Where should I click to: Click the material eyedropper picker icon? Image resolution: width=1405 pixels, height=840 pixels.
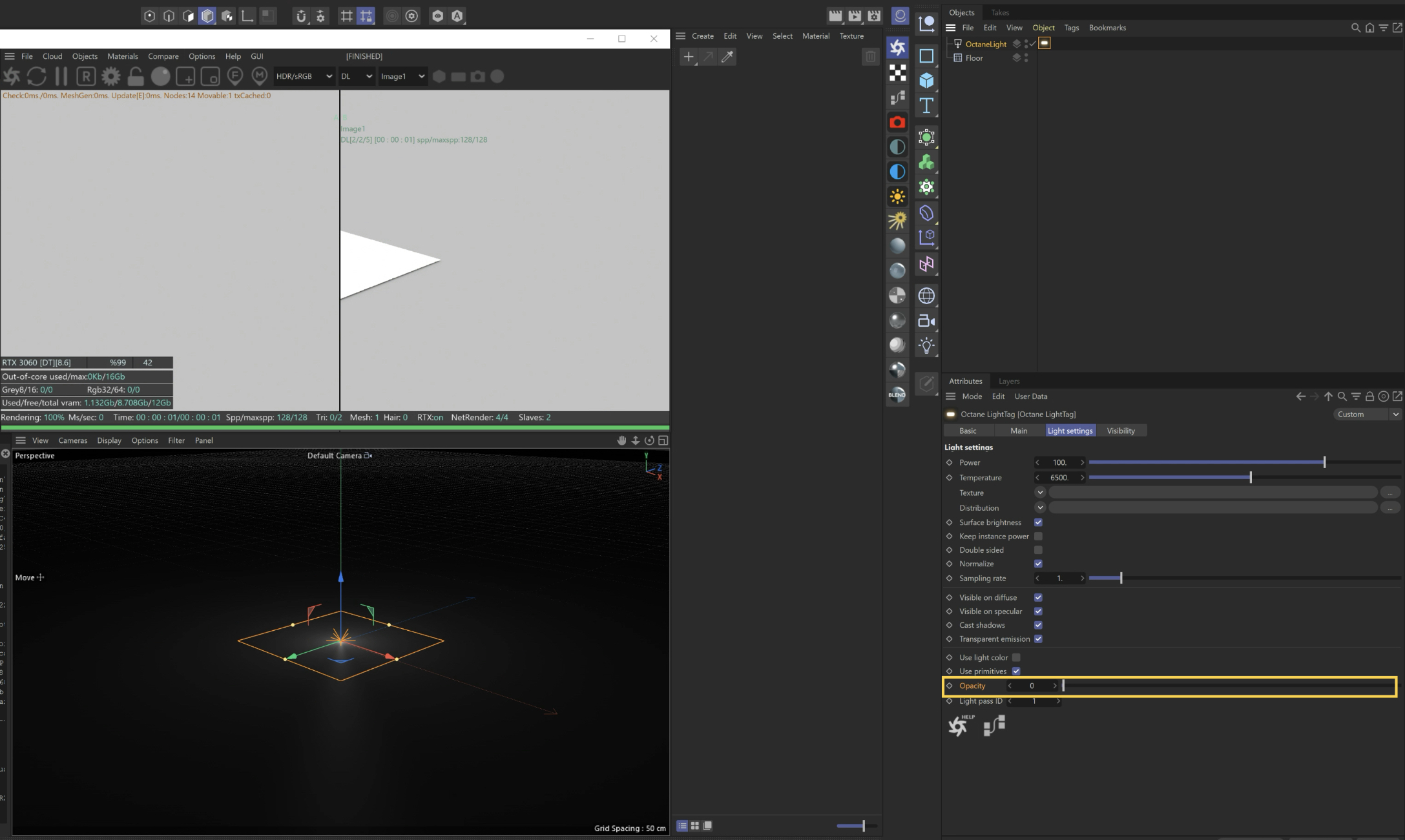click(727, 57)
